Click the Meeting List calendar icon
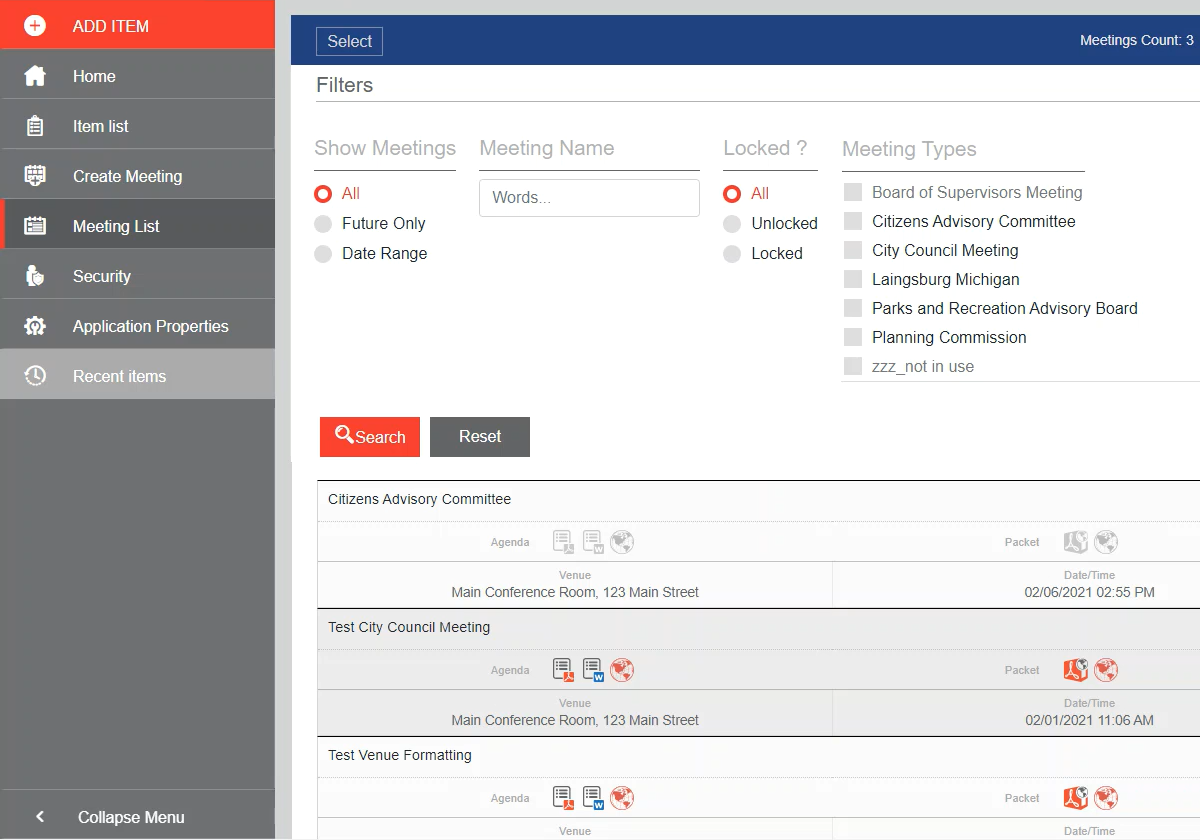This screenshot has height=840, width=1200. pyautogui.click(x=35, y=226)
